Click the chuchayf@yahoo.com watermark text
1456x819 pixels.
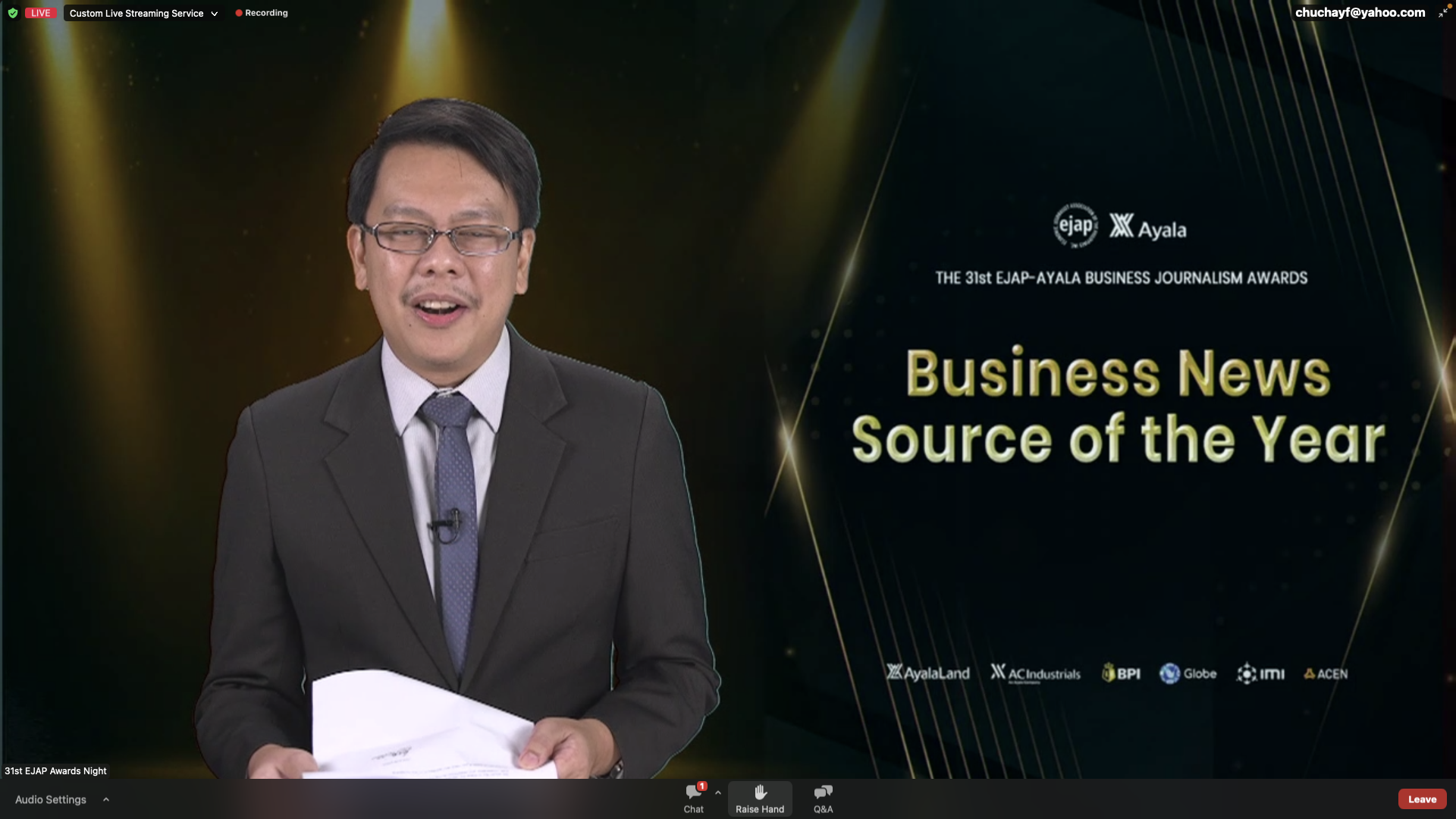[x=1360, y=12]
